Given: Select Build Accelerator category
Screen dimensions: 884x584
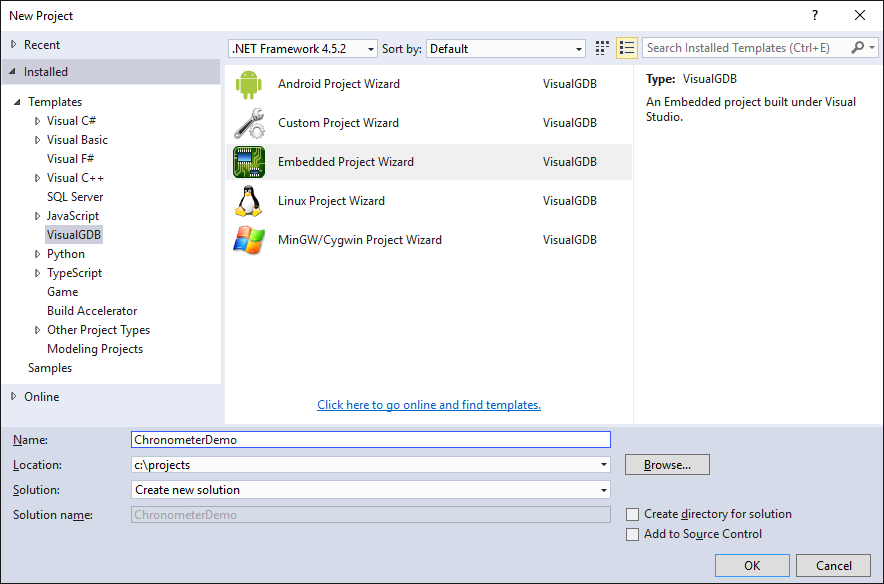Looking at the screenshot, I should point(92,311).
